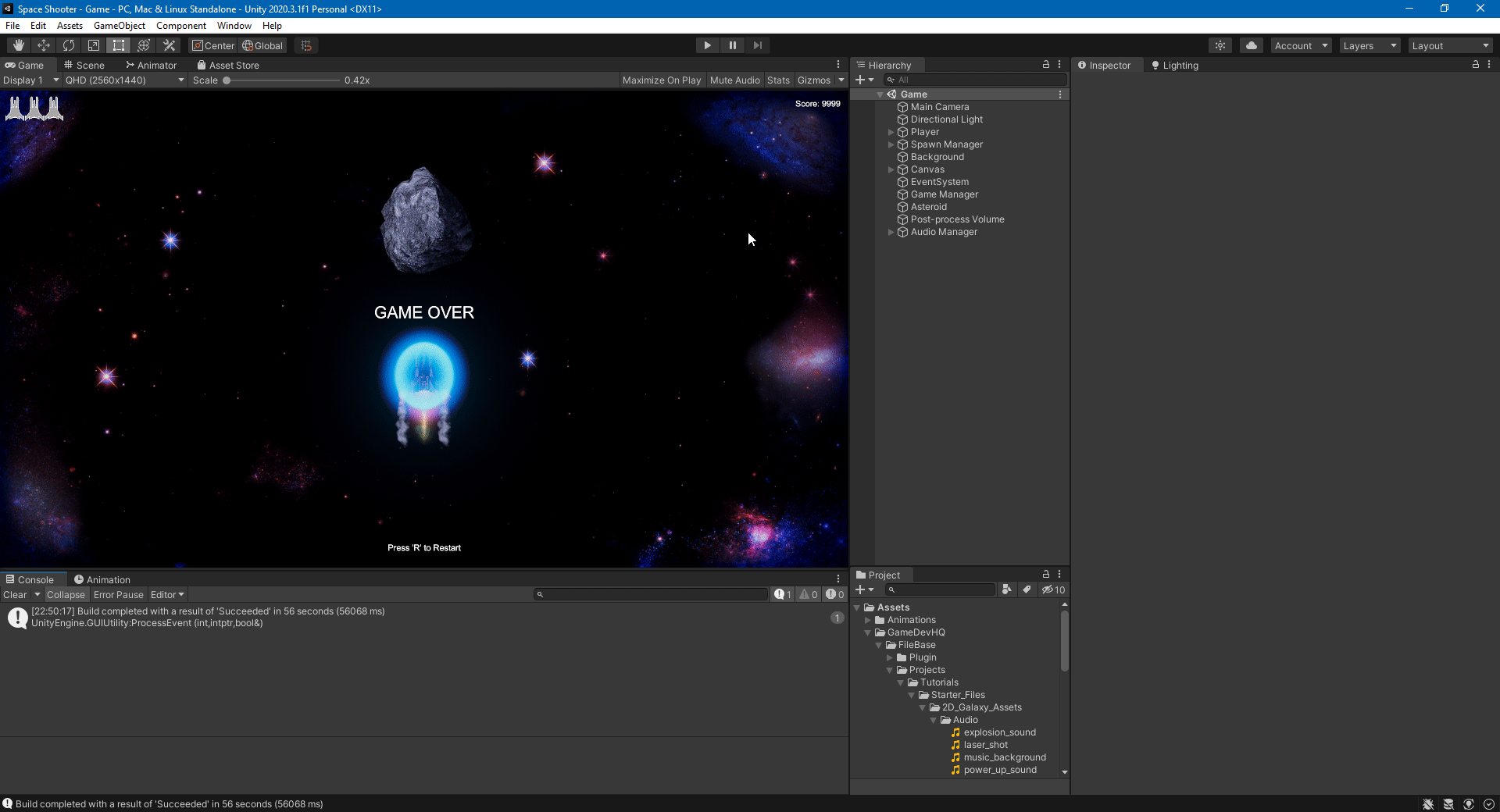Screen dimensions: 1500x812
Task: Open Console Editor dropdown
Action: pos(167,594)
